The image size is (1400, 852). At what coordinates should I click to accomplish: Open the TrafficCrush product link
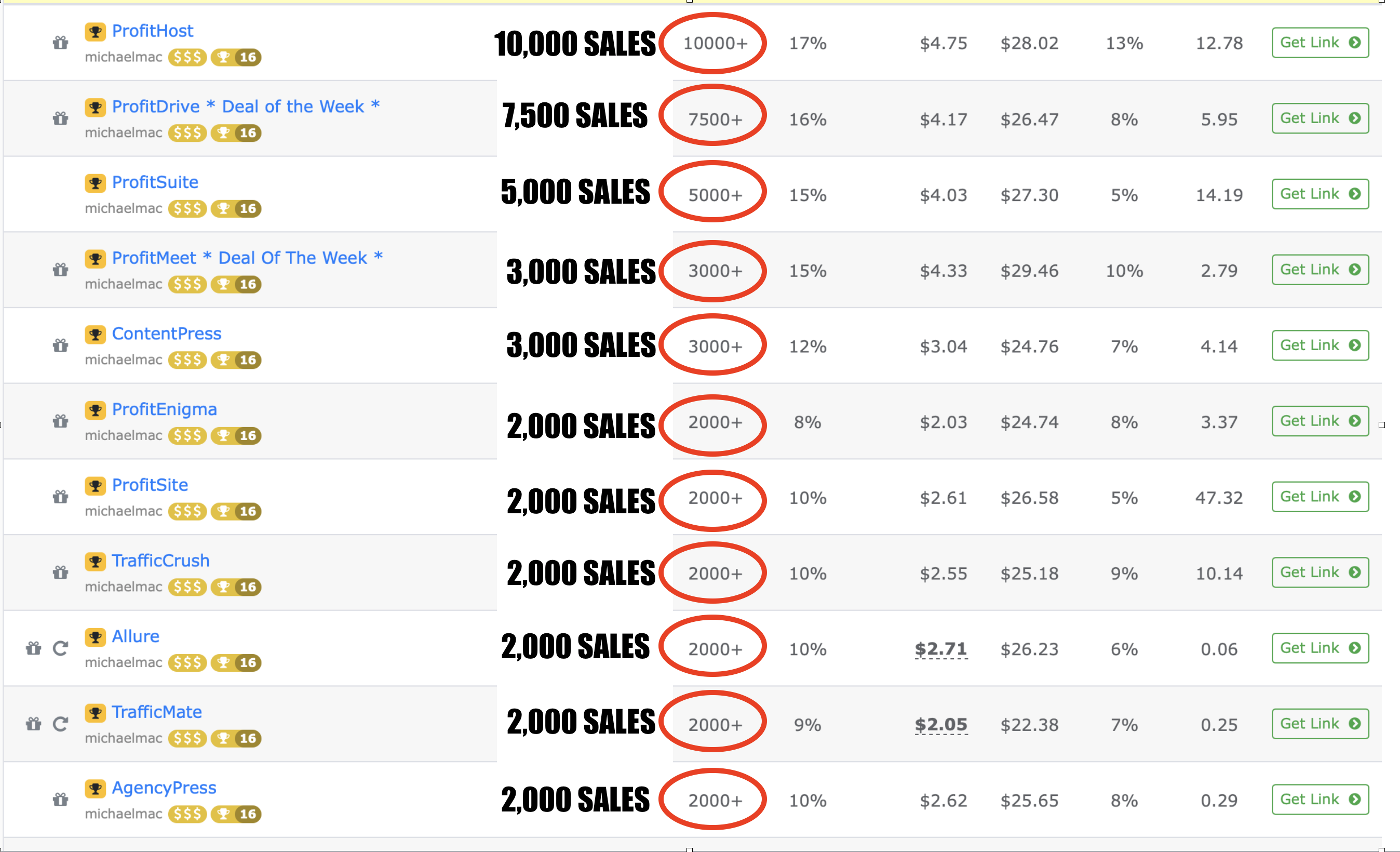tap(161, 561)
